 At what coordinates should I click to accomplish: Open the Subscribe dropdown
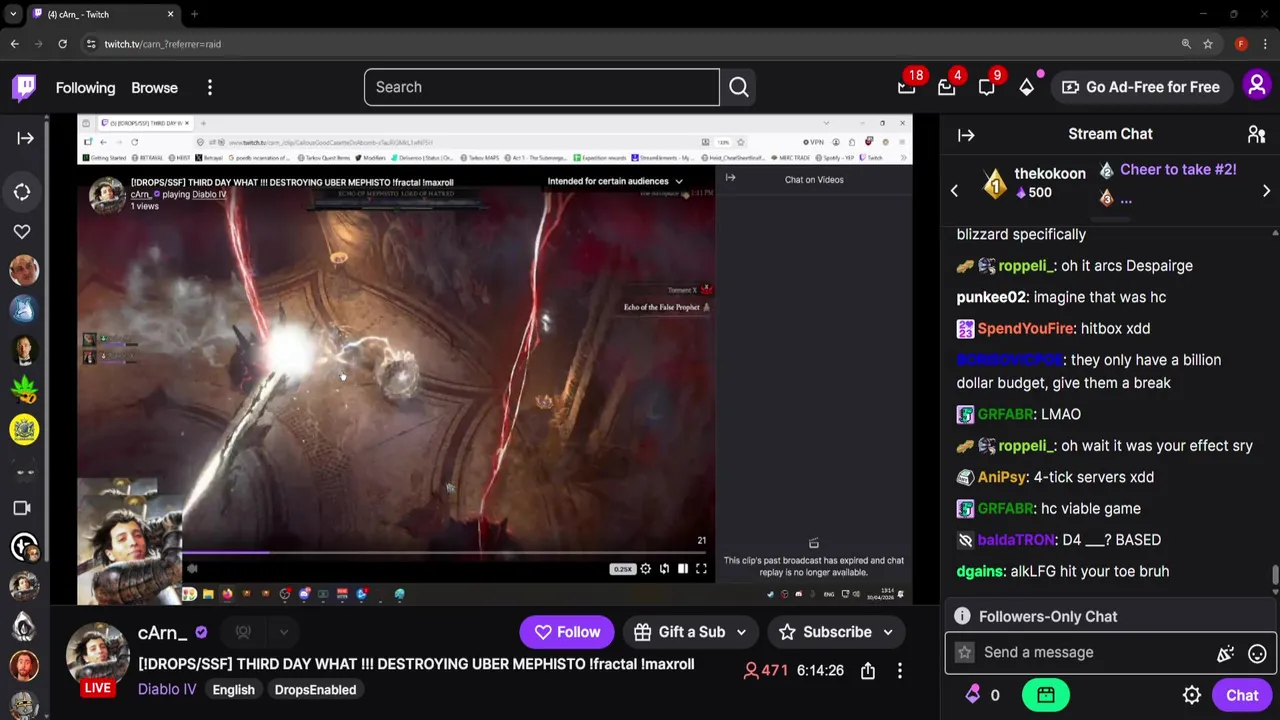coord(836,632)
